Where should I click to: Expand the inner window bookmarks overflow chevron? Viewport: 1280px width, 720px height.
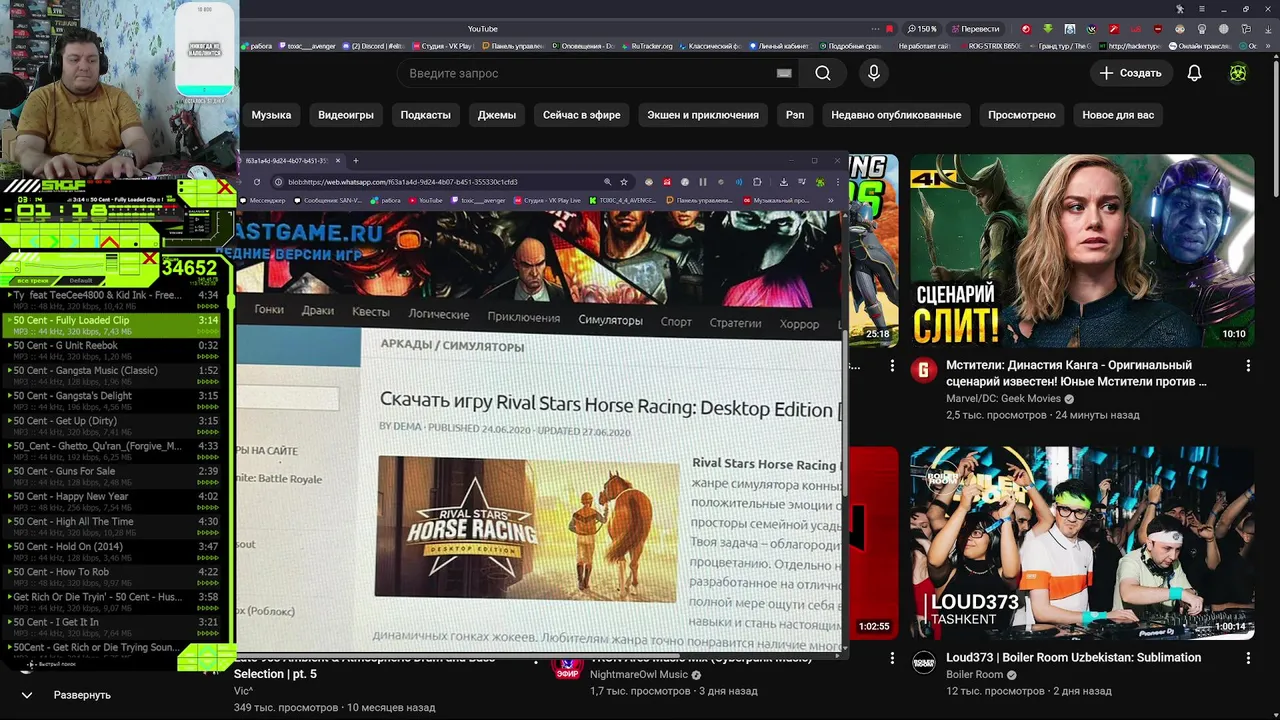pyautogui.click(x=831, y=200)
